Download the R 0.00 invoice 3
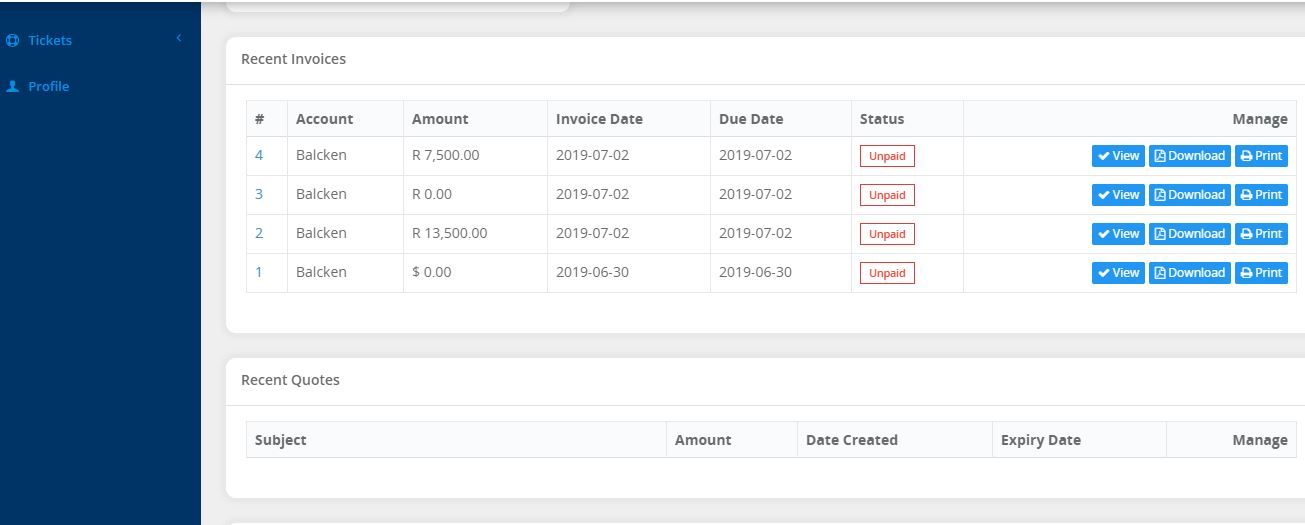Image resolution: width=1305 pixels, height=525 pixels. (x=1189, y=195)
